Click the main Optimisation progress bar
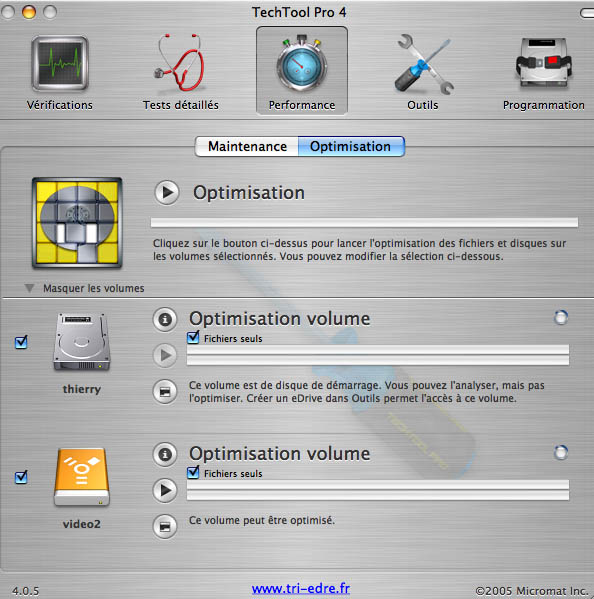Image resolution: width=594 pixels, height=599 pixels. 364,222
